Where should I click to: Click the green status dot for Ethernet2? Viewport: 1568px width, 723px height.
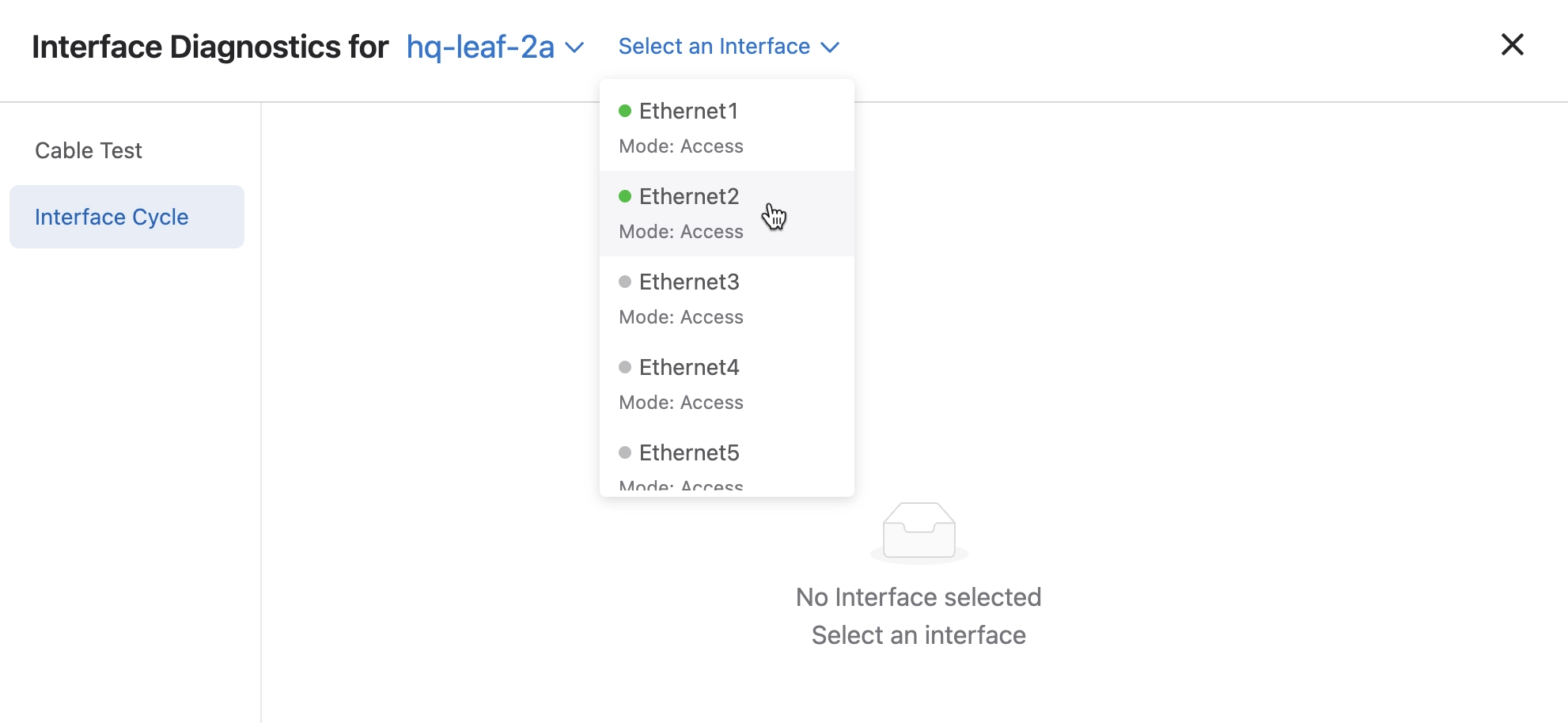(x=625, y=197)
